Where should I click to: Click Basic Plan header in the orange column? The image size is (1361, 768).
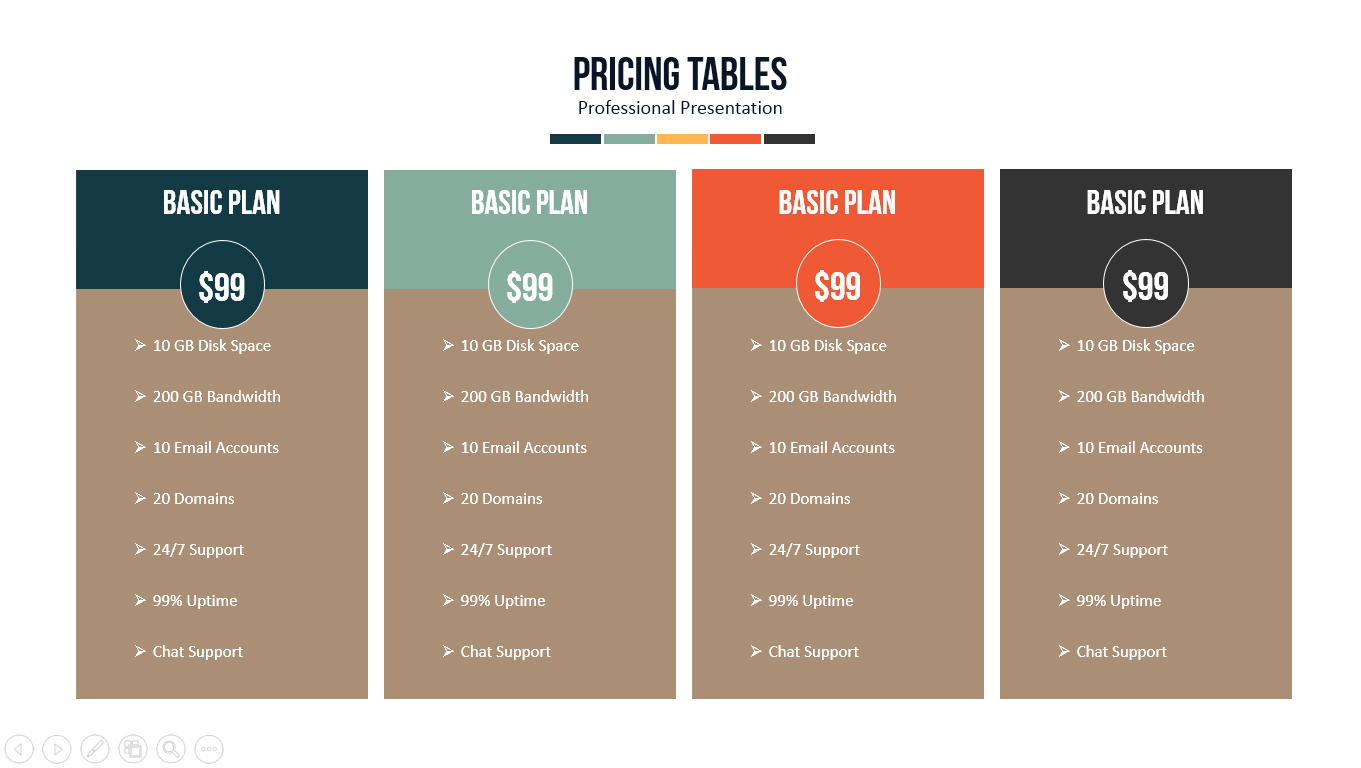click(x=838, y=203)
